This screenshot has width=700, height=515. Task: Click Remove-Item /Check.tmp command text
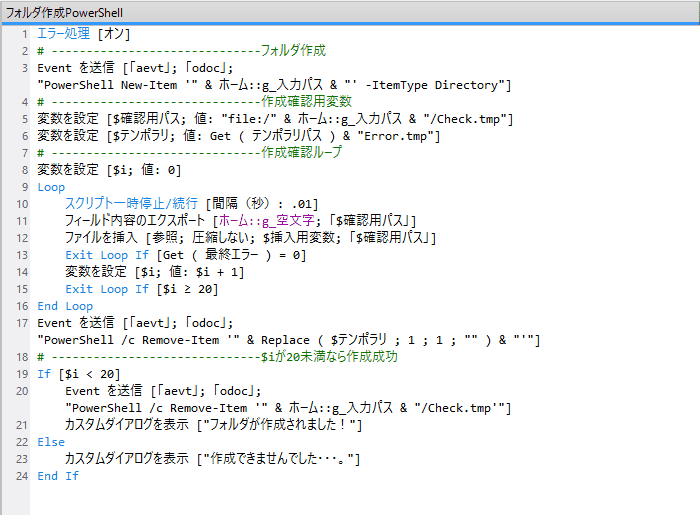pyautogui.click(x=288, y=408)
